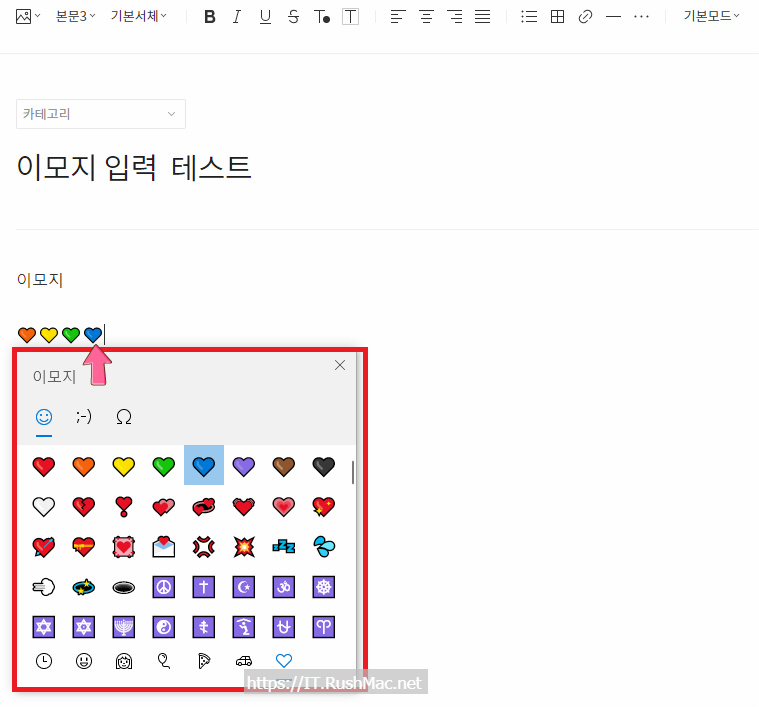The height and width of the screenshot is (707, 759).
Task: Open the image insert menu
Action: click(28, 16)
